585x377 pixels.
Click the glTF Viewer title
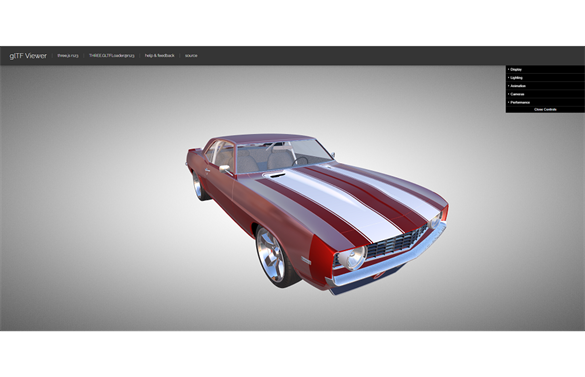coord(28,56)
